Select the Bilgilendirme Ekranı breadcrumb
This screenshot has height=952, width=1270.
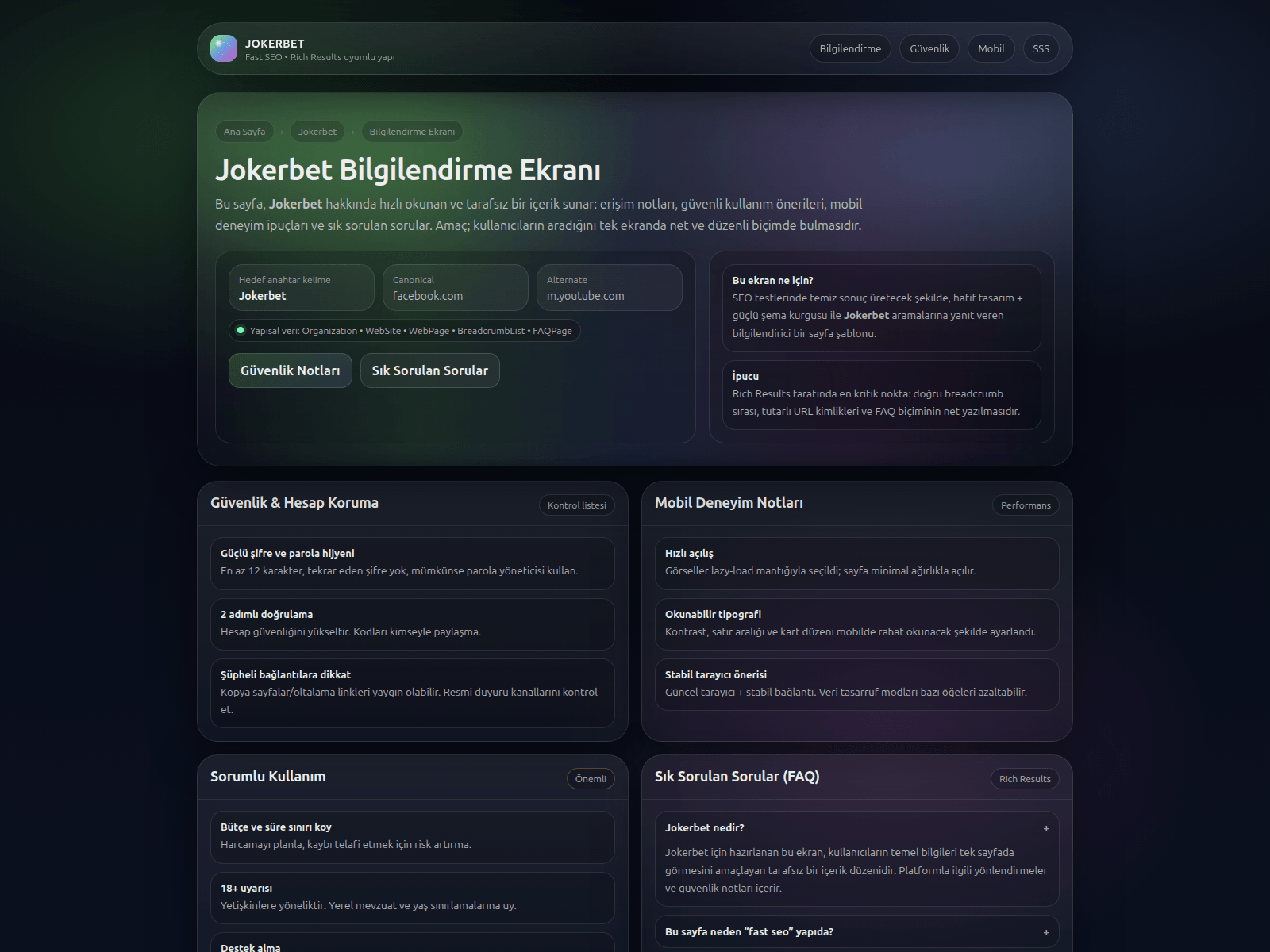tap(412, 132)
